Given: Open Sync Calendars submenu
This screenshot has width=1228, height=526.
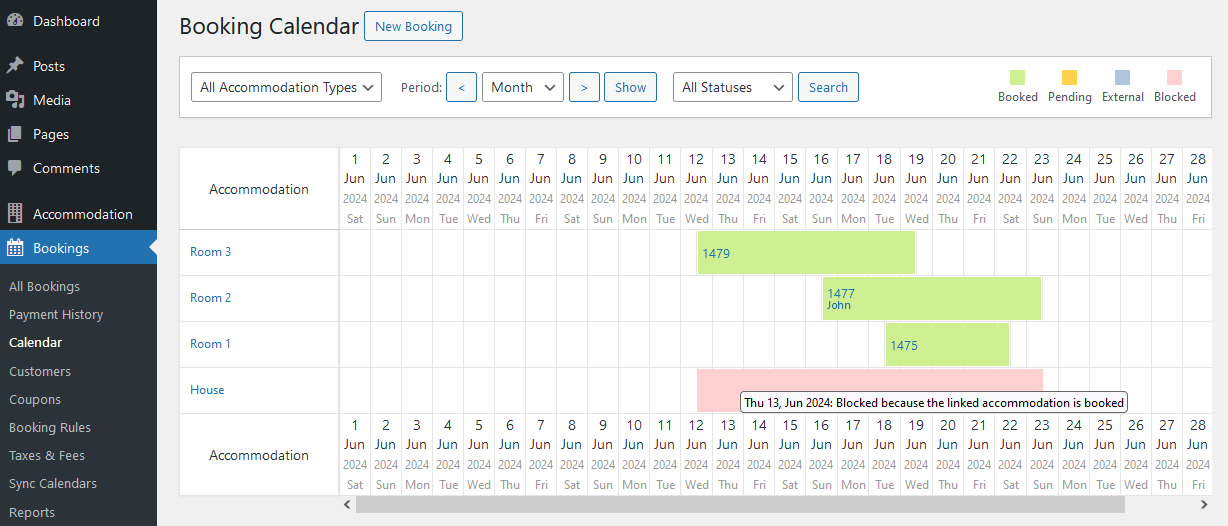Looking at the screenshot, I should pos(53,483).
